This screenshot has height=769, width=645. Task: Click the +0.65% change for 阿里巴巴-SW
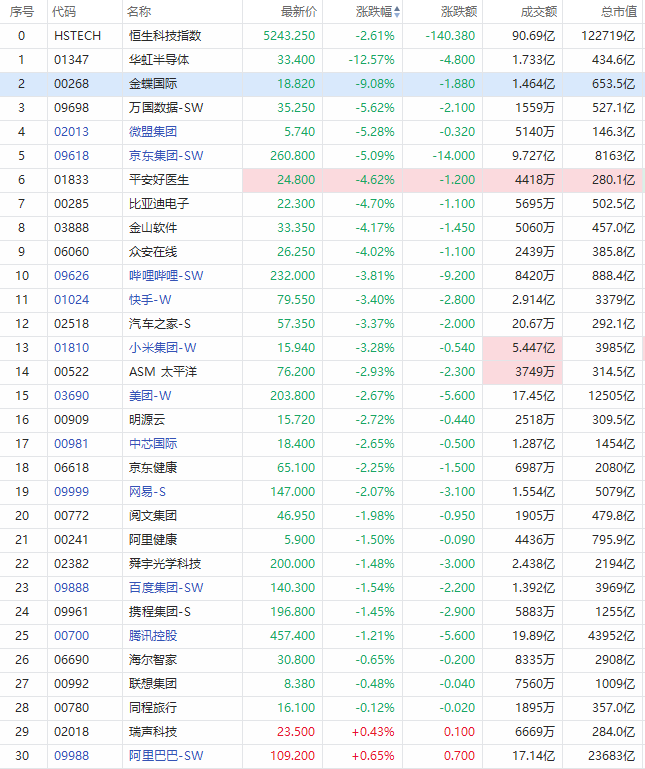373,756
